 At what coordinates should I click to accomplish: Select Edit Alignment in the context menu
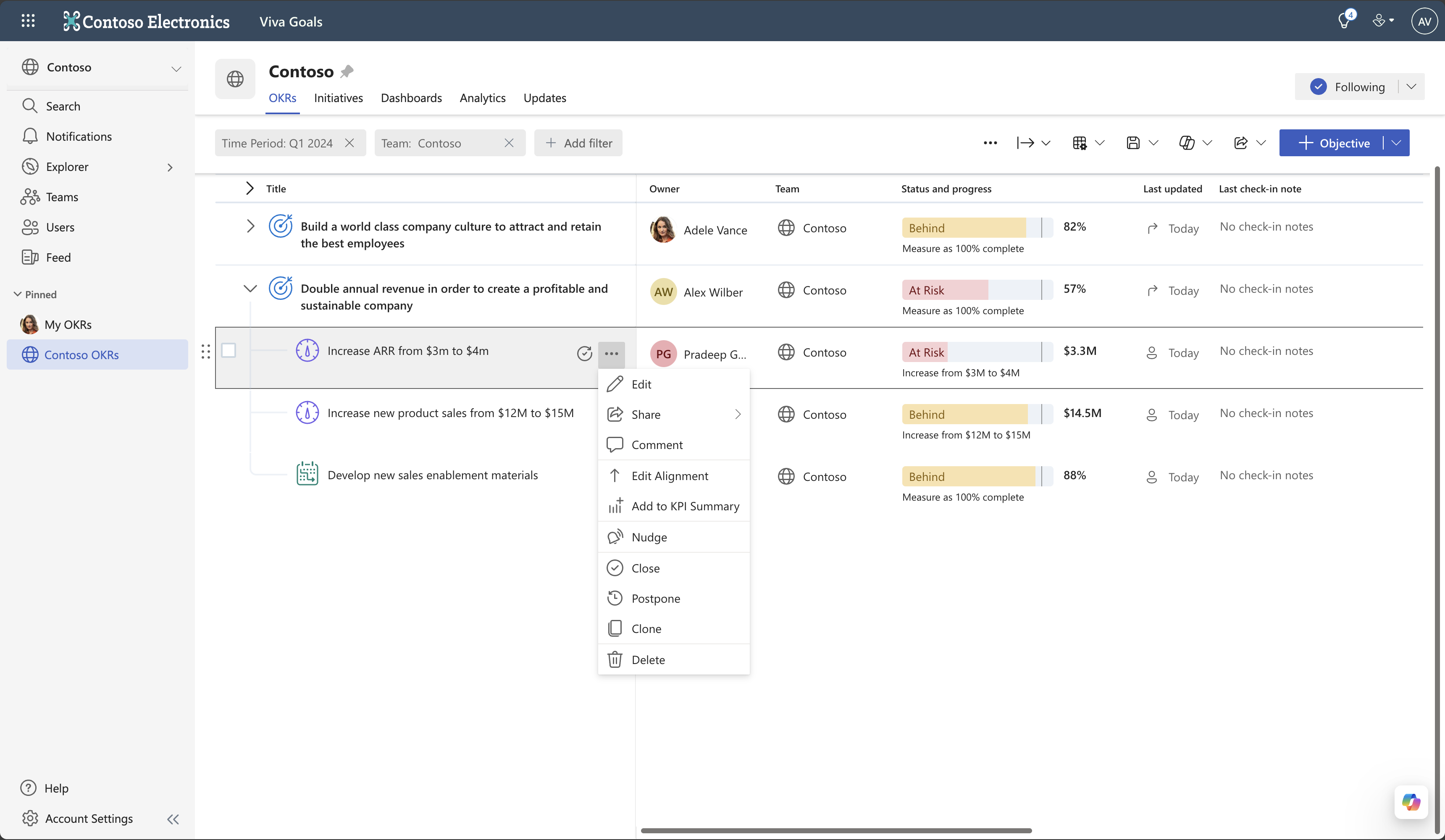pyautogui.click(x=674, y=476)
